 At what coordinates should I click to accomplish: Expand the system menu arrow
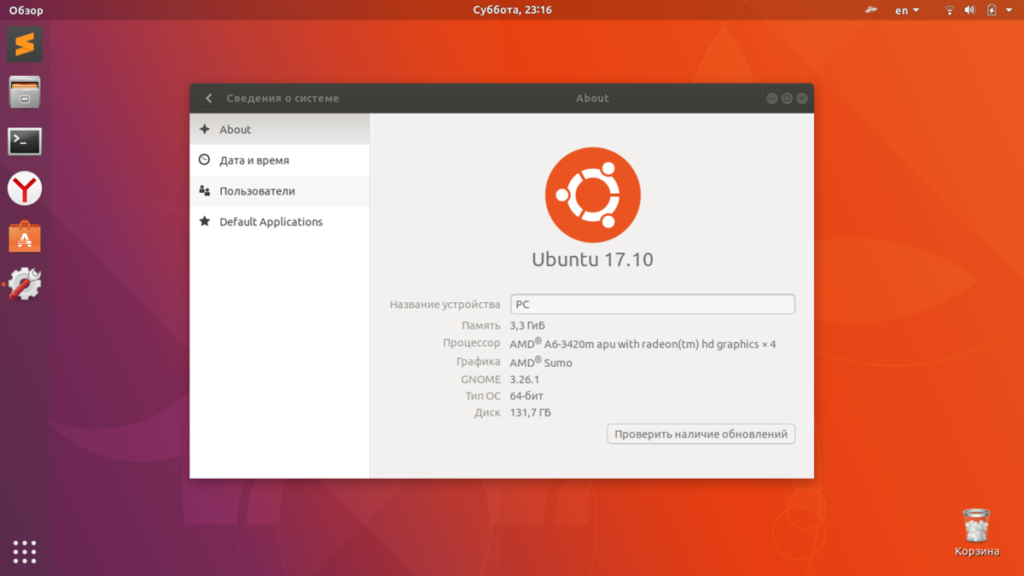pos(1009,10)
